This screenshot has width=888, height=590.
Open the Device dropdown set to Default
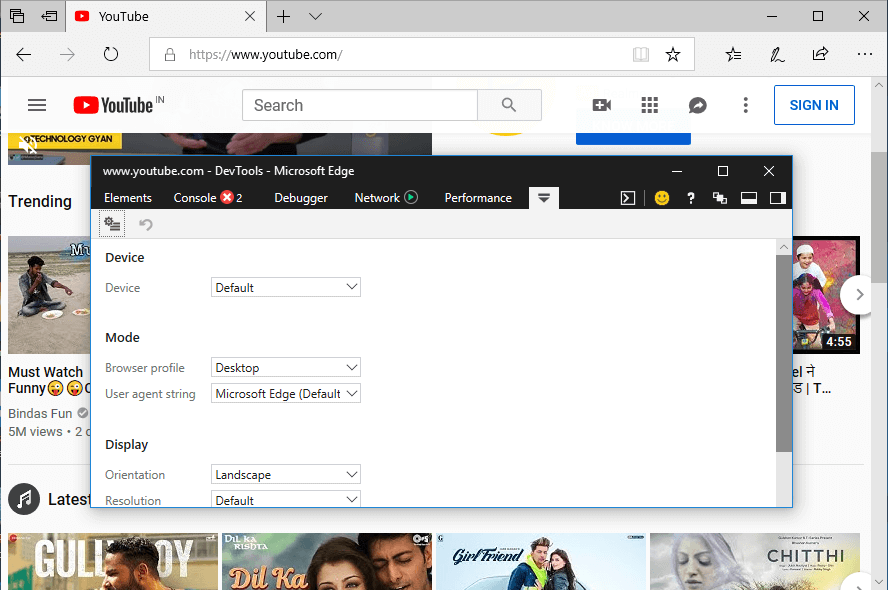(286, 287)
